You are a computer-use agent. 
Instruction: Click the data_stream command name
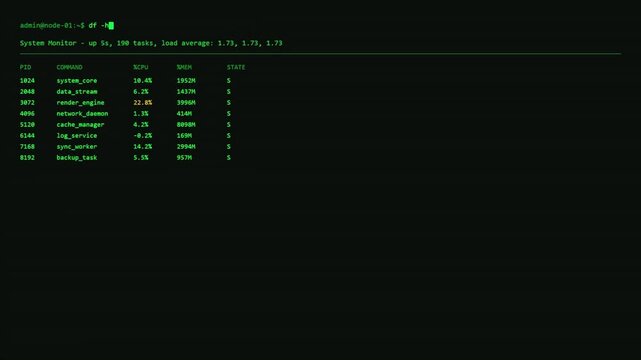[x=77, y=92]
